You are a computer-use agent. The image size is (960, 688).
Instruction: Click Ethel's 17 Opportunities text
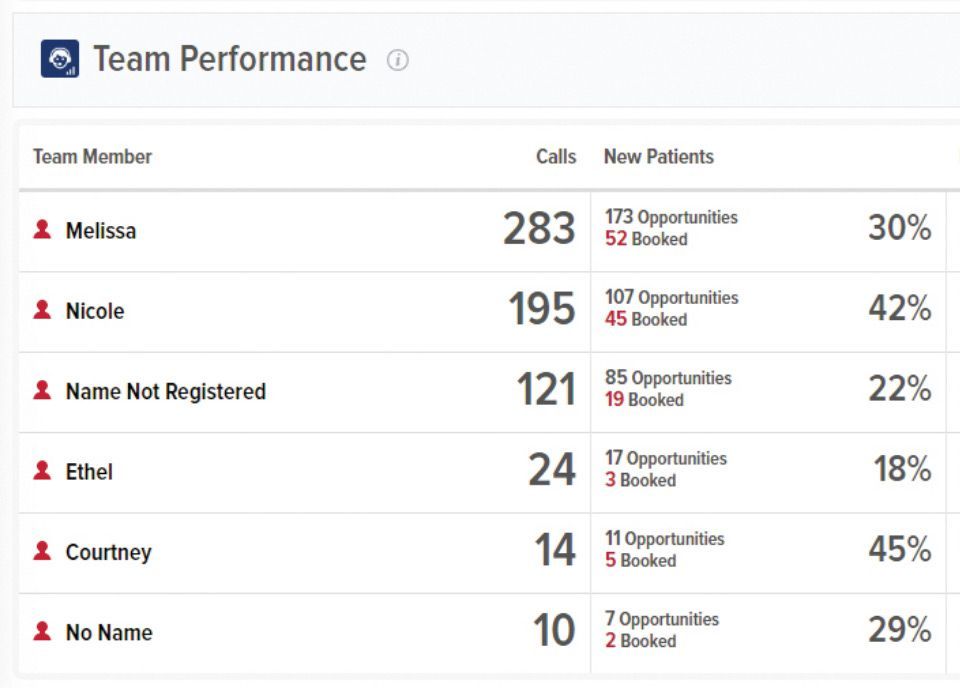click(x=666, y=458)
